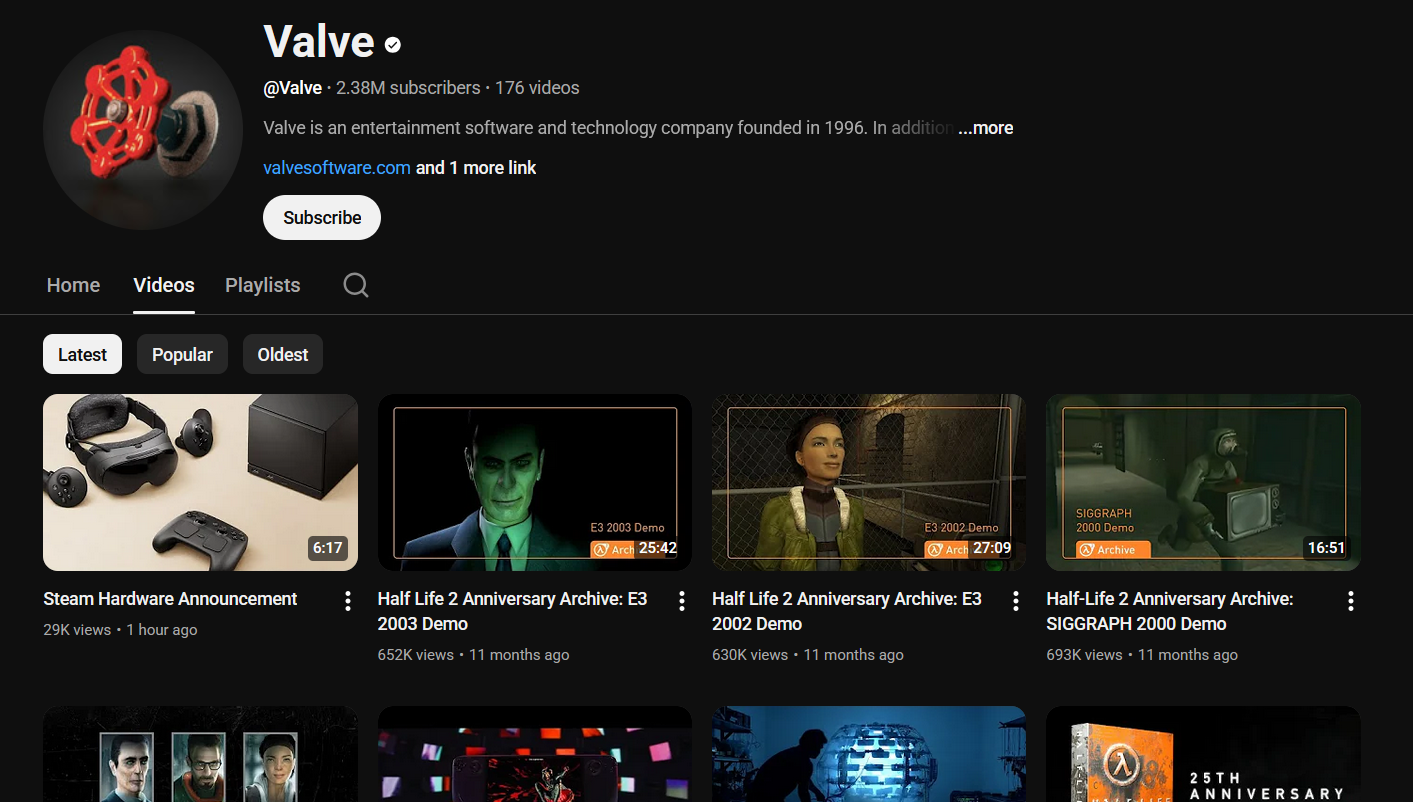This screenshot has height=802, width=1413.
Task: Click the channel search magnifier icon
Action: click(355, 286)
